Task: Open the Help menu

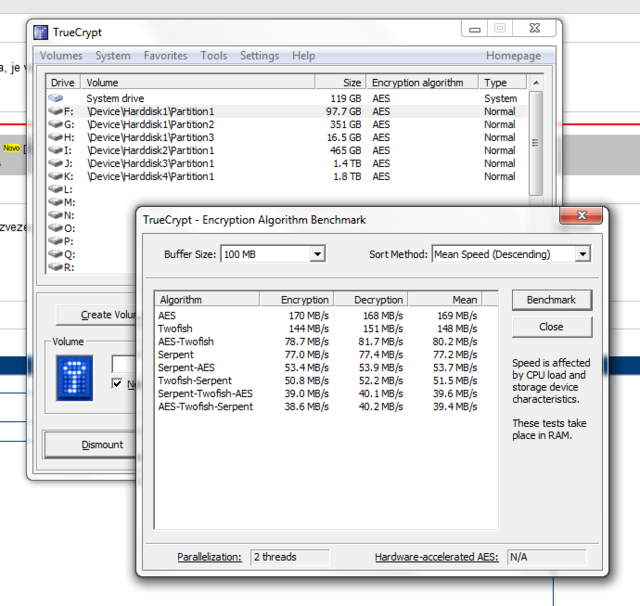Action: (x=303, y=55)
